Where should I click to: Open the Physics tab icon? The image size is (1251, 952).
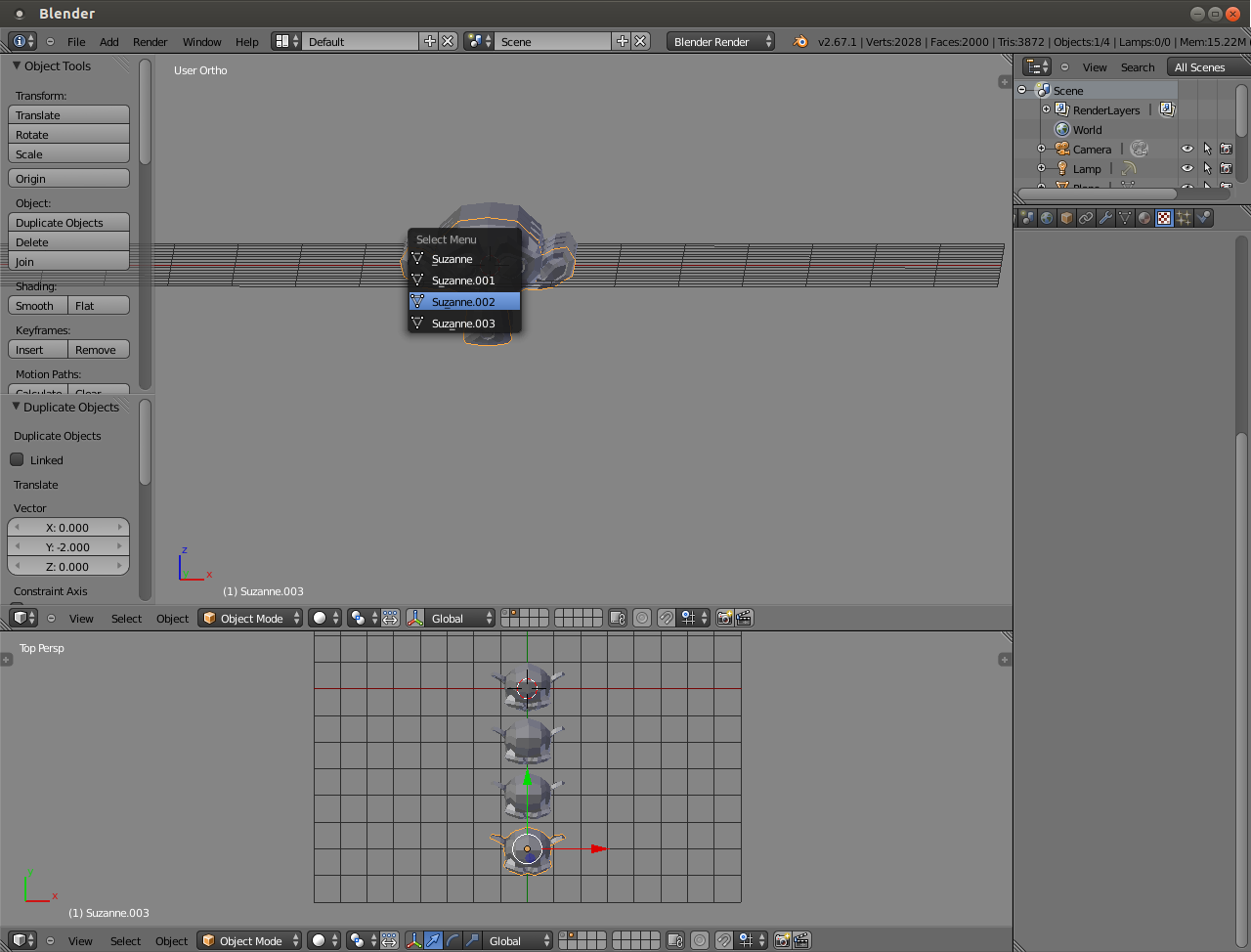click(1203, 218)
